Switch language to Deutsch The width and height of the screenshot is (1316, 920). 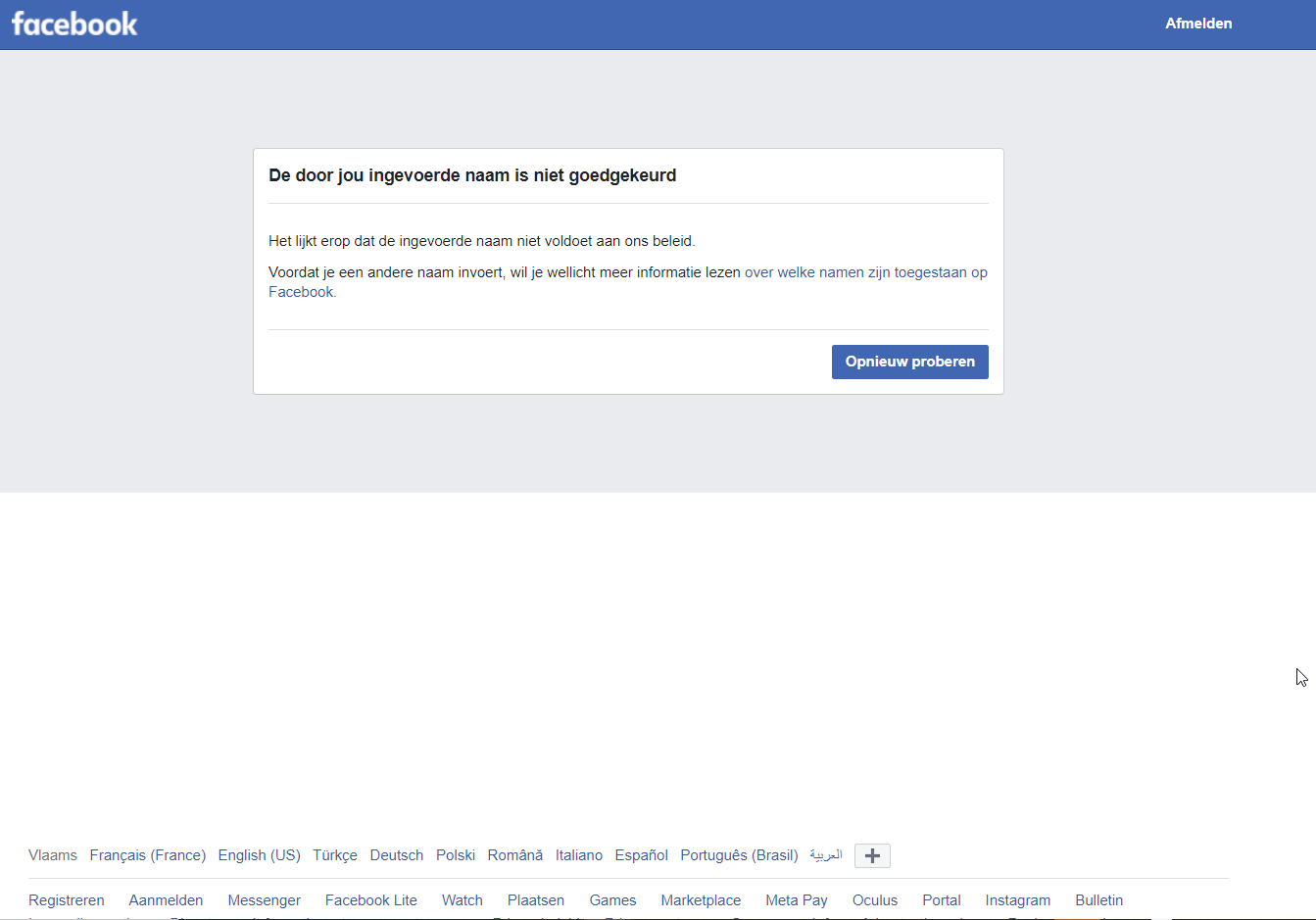(x=396, y=855)
